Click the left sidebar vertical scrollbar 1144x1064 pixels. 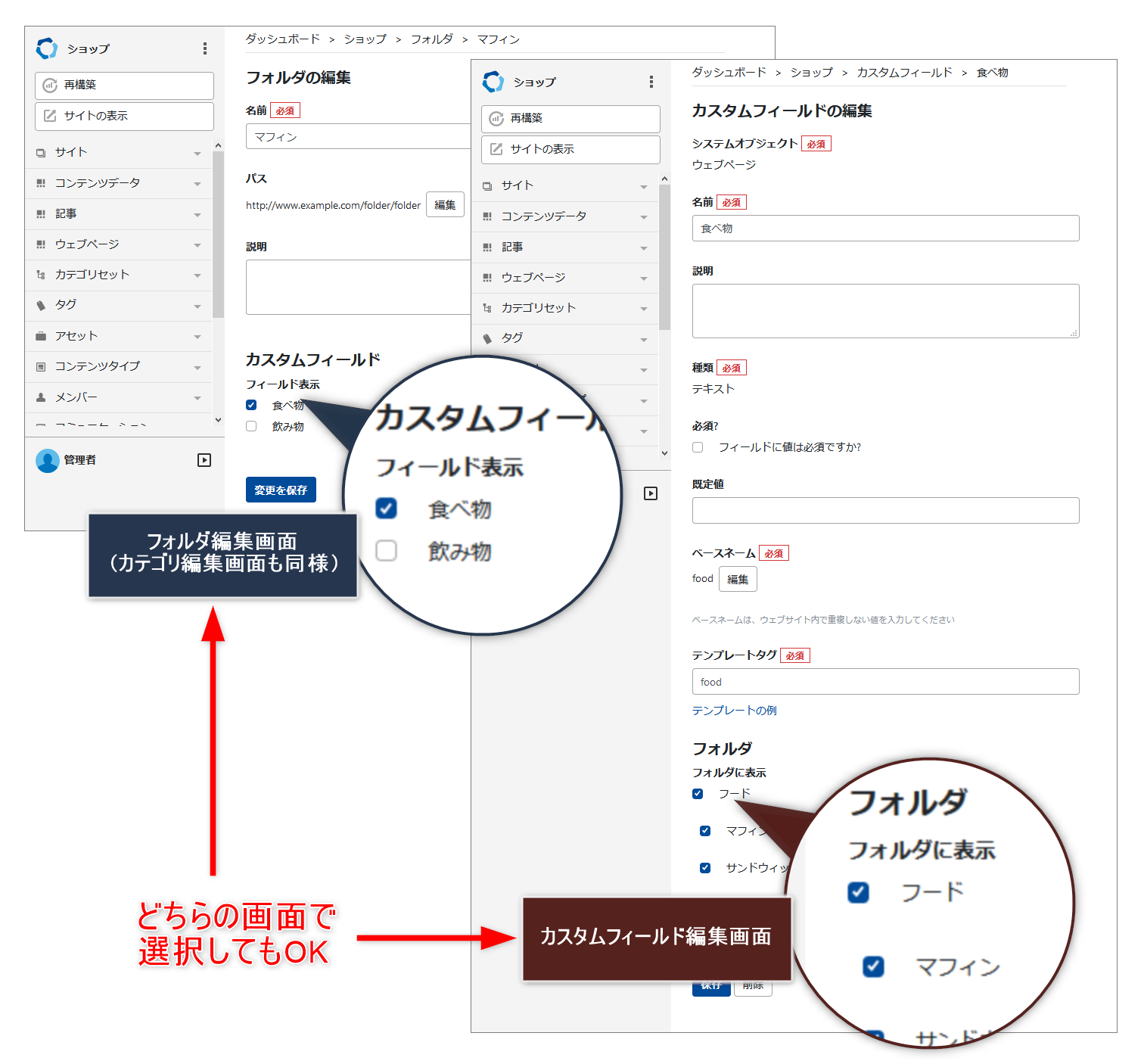[x=218, y=235]
